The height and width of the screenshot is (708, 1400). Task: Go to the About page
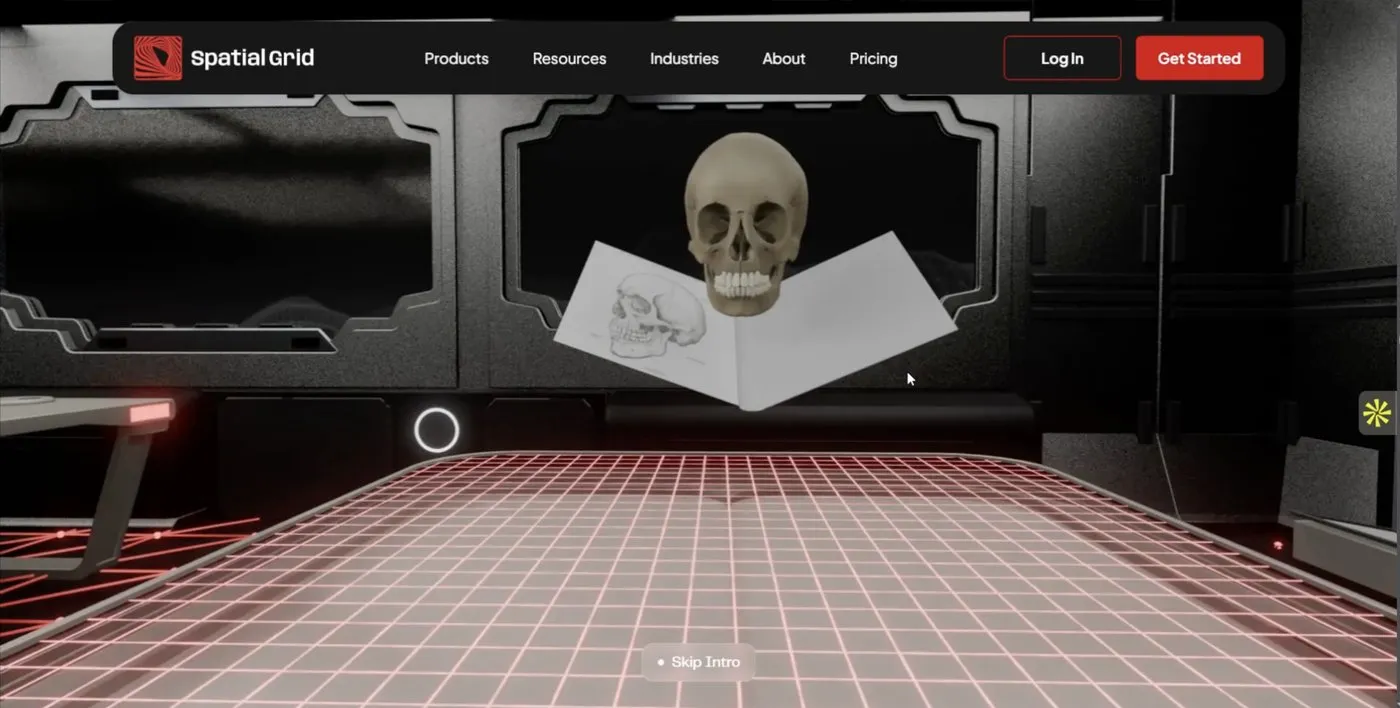pyautogui.click(x=784, y=59)
